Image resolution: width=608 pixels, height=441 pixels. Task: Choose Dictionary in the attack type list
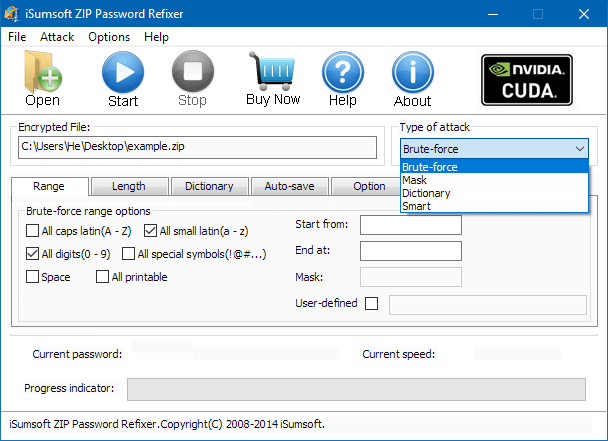(494, 193)
